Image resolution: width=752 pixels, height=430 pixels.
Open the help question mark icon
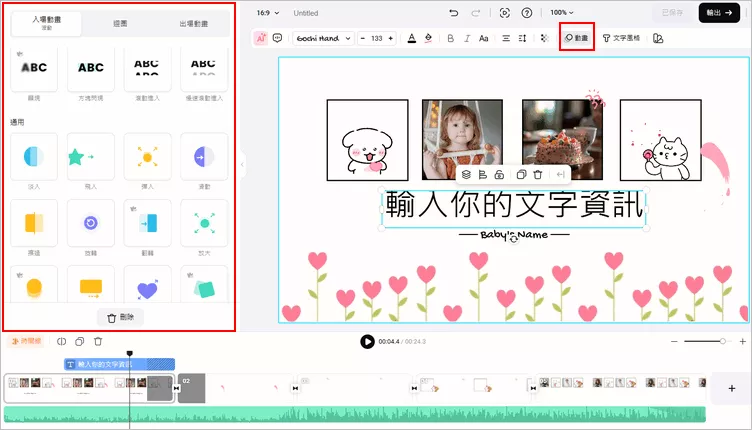coord(527,13)
